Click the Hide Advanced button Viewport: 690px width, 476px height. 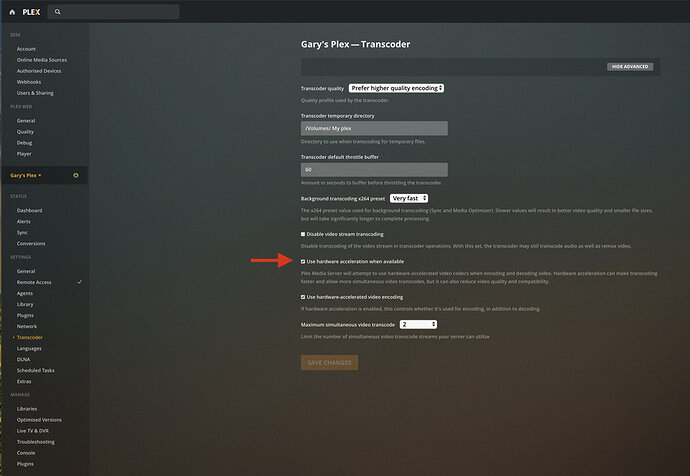point(630,66)
